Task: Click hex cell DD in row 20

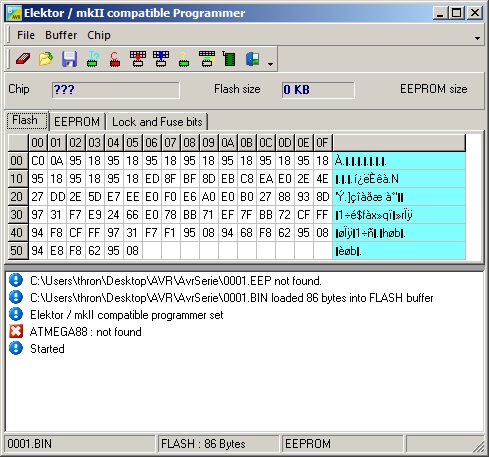Action: [x=57, y=197]
